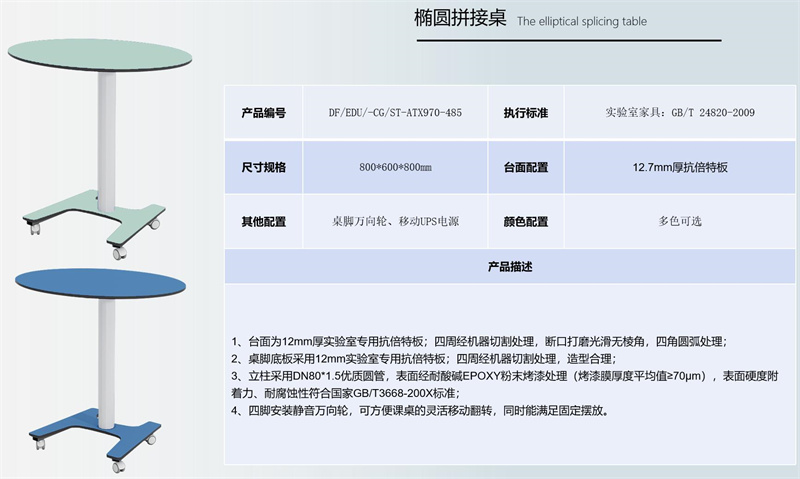800x479 pixels.
Task: Click the 产品编号 label cell
Action: (264, 113)
